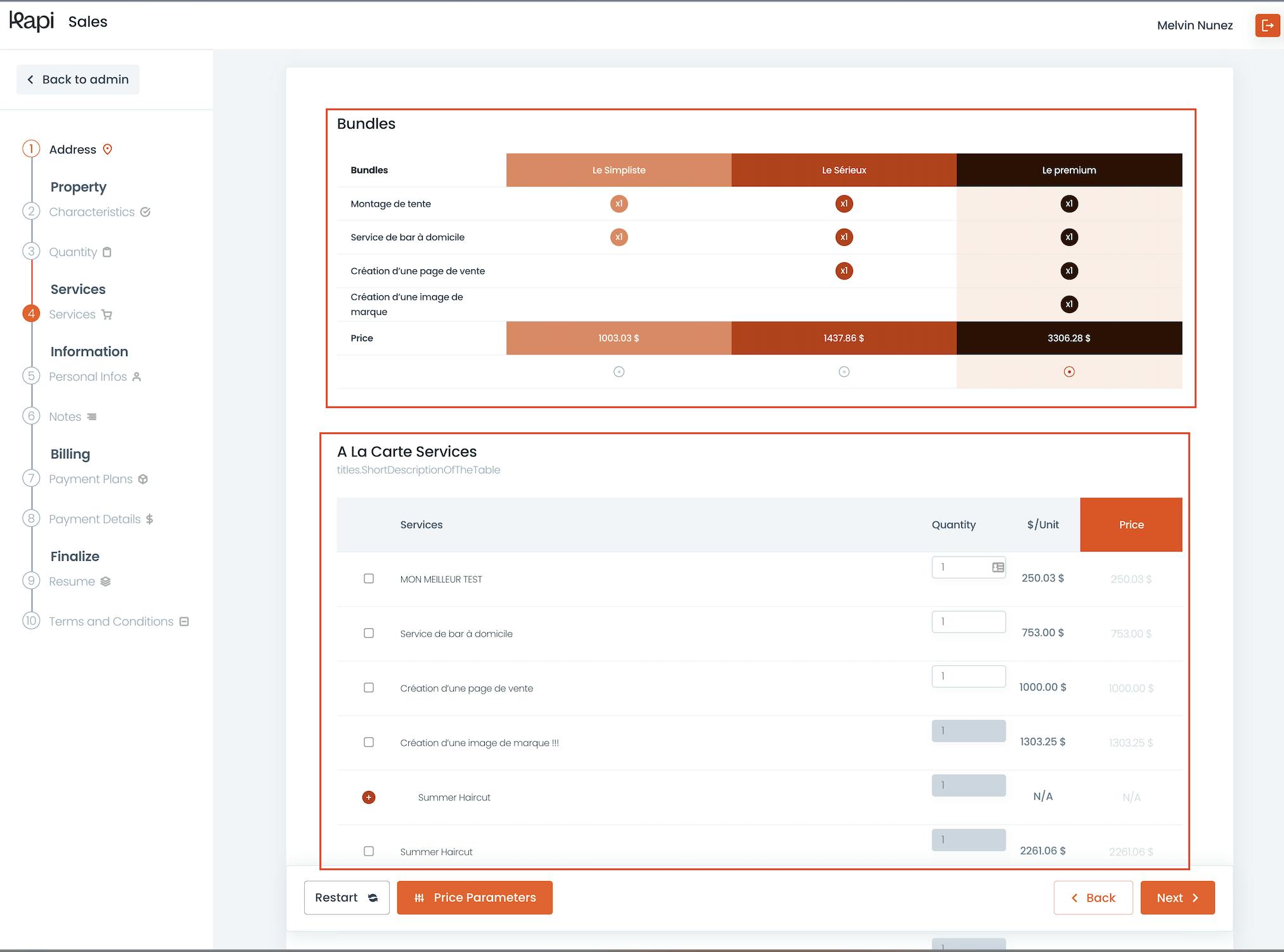This screenshot has width=1284, height=952.
Task: Click the lines icon beside Notes
Action: point(92,417)
